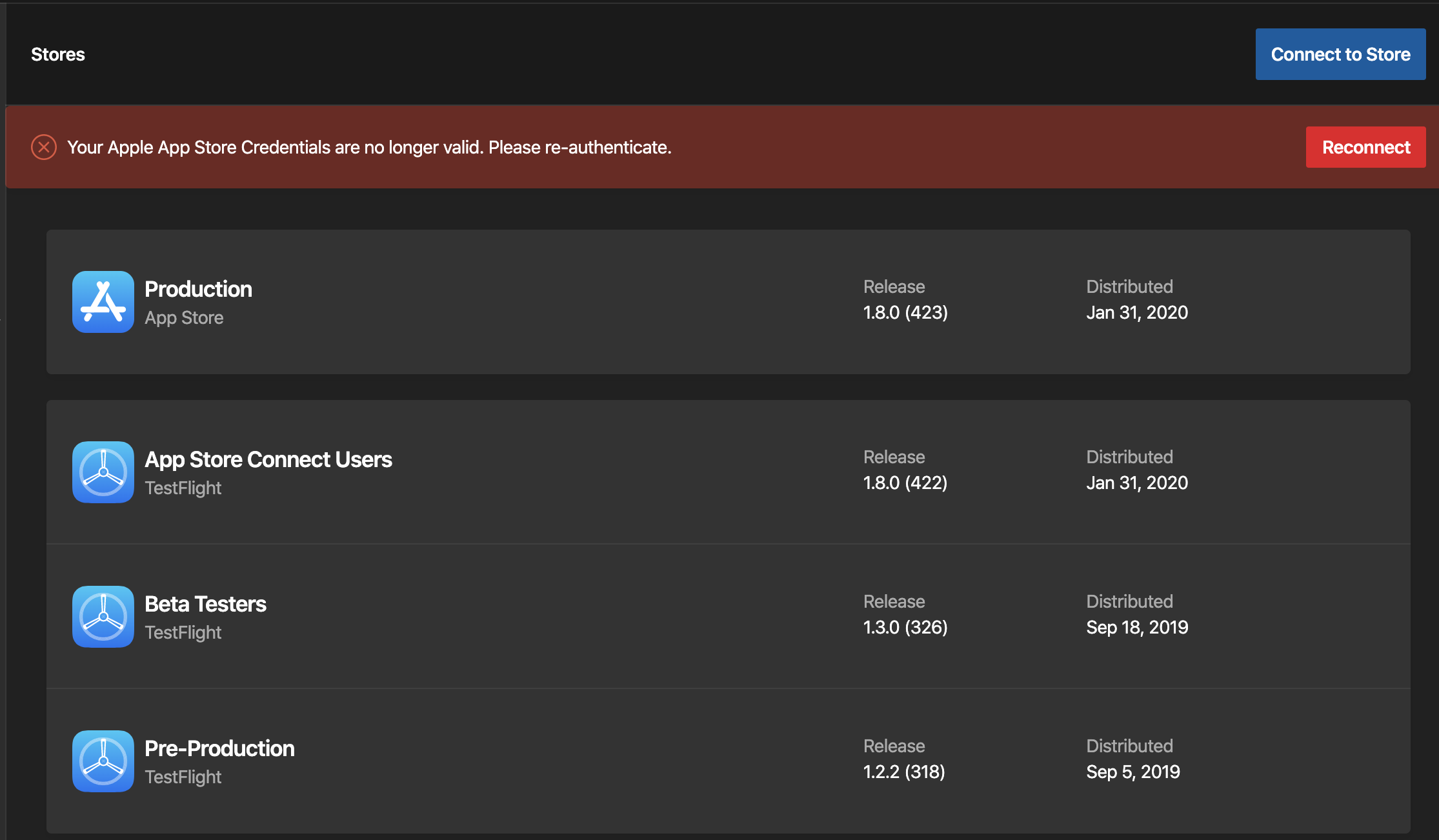
Task: Click the App Store Connect Users TestFlight icon
Action: click(x=103, y=472)
